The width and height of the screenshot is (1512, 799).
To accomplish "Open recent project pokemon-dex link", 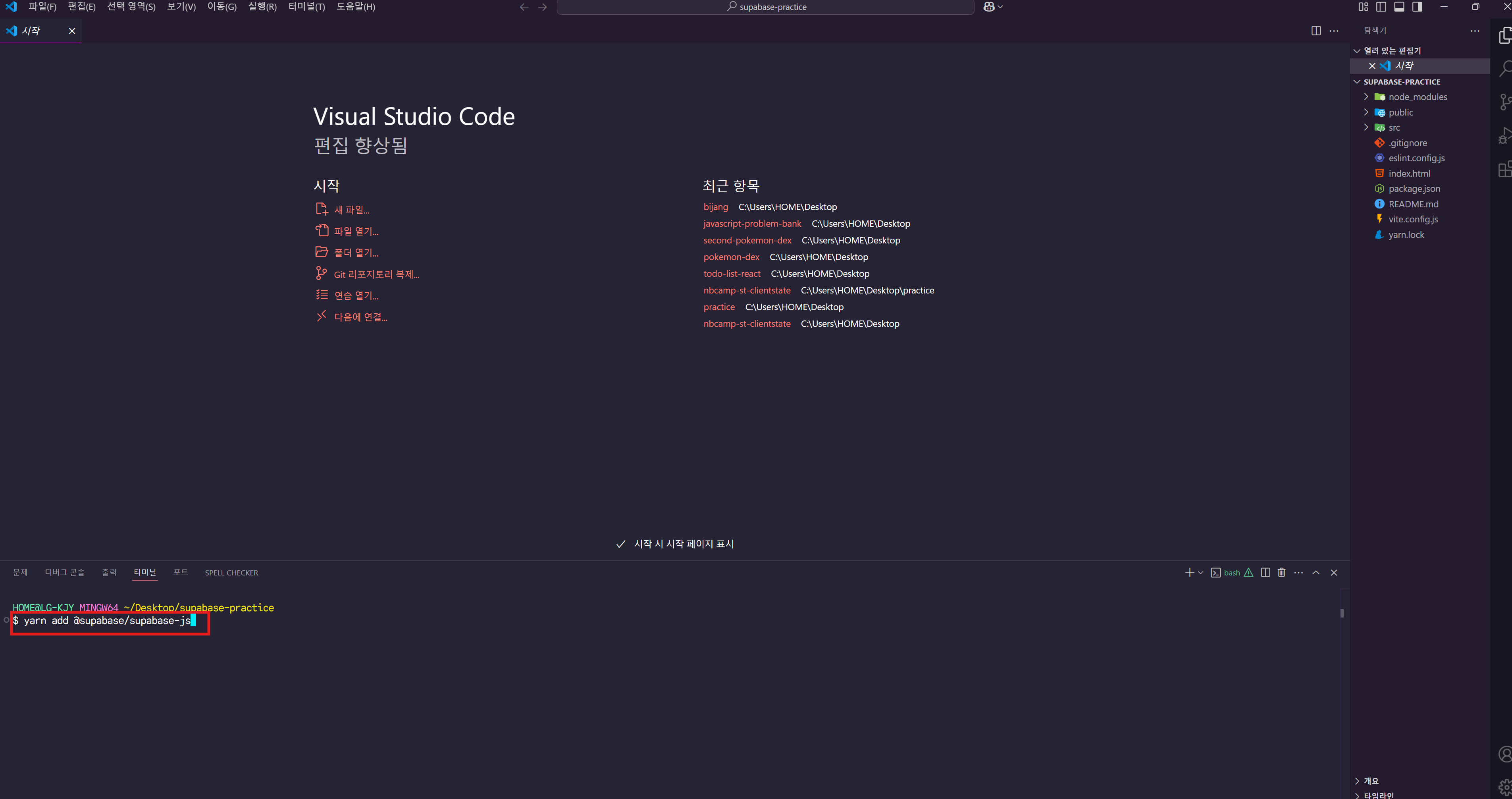I will pyautogui.click(x=731, y=257).
